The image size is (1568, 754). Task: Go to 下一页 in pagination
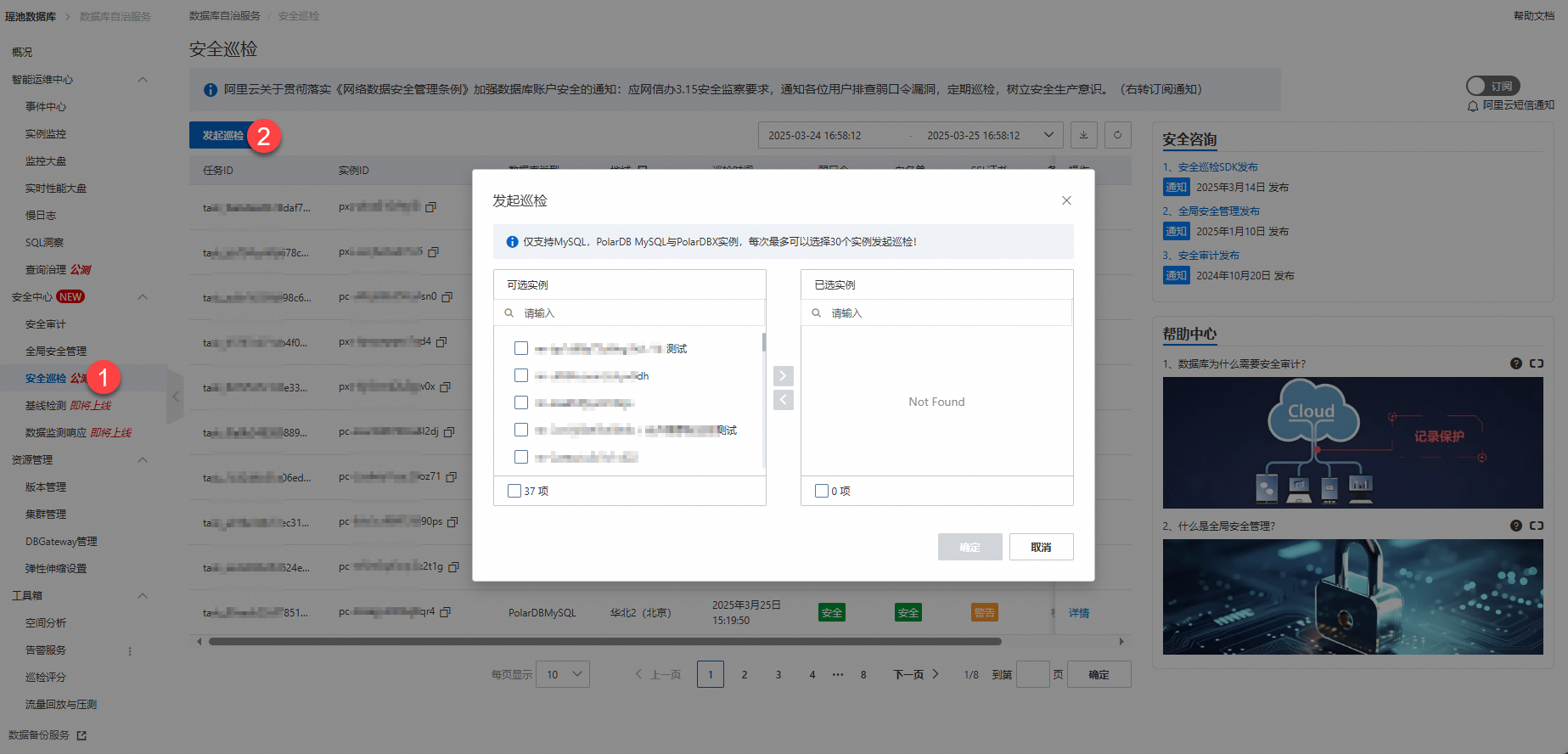[916, 674]
